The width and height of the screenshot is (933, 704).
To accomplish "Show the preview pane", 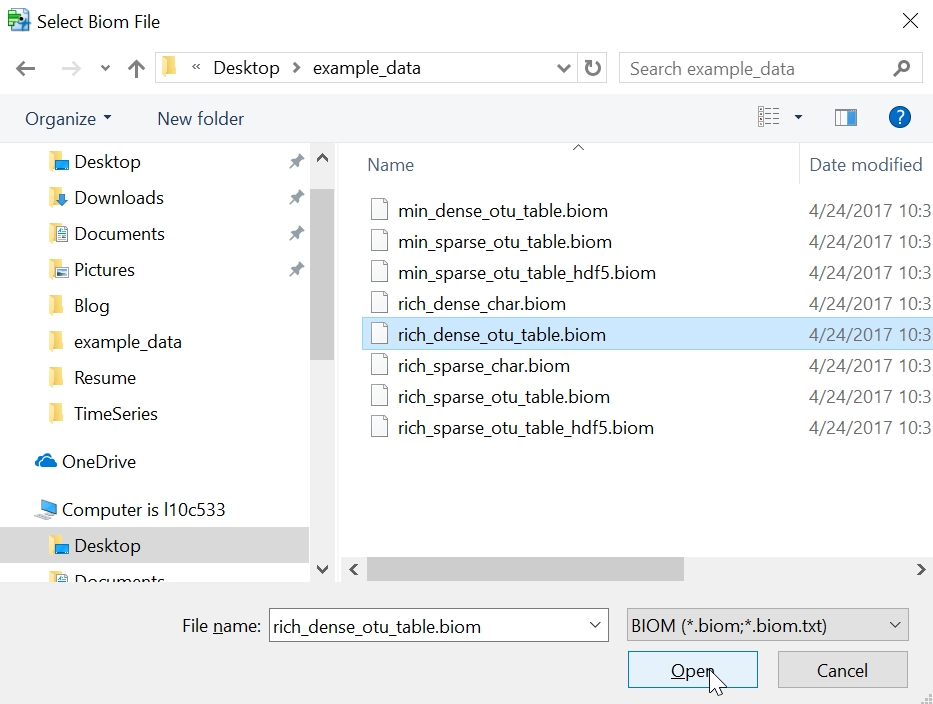I will point(845,117).
